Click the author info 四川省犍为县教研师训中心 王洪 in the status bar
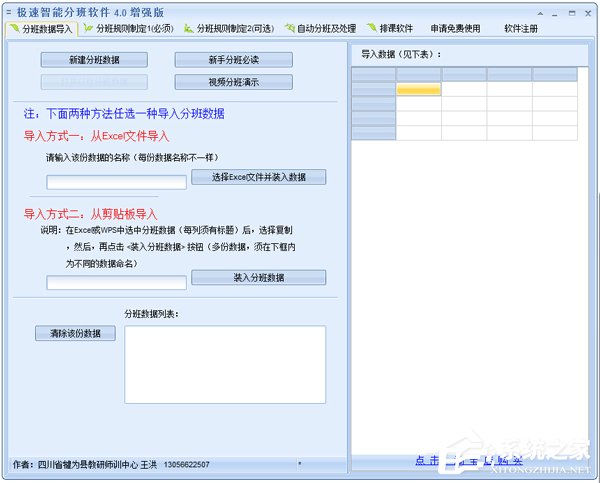This screenshot has height=483, width=600. (97, 465)
